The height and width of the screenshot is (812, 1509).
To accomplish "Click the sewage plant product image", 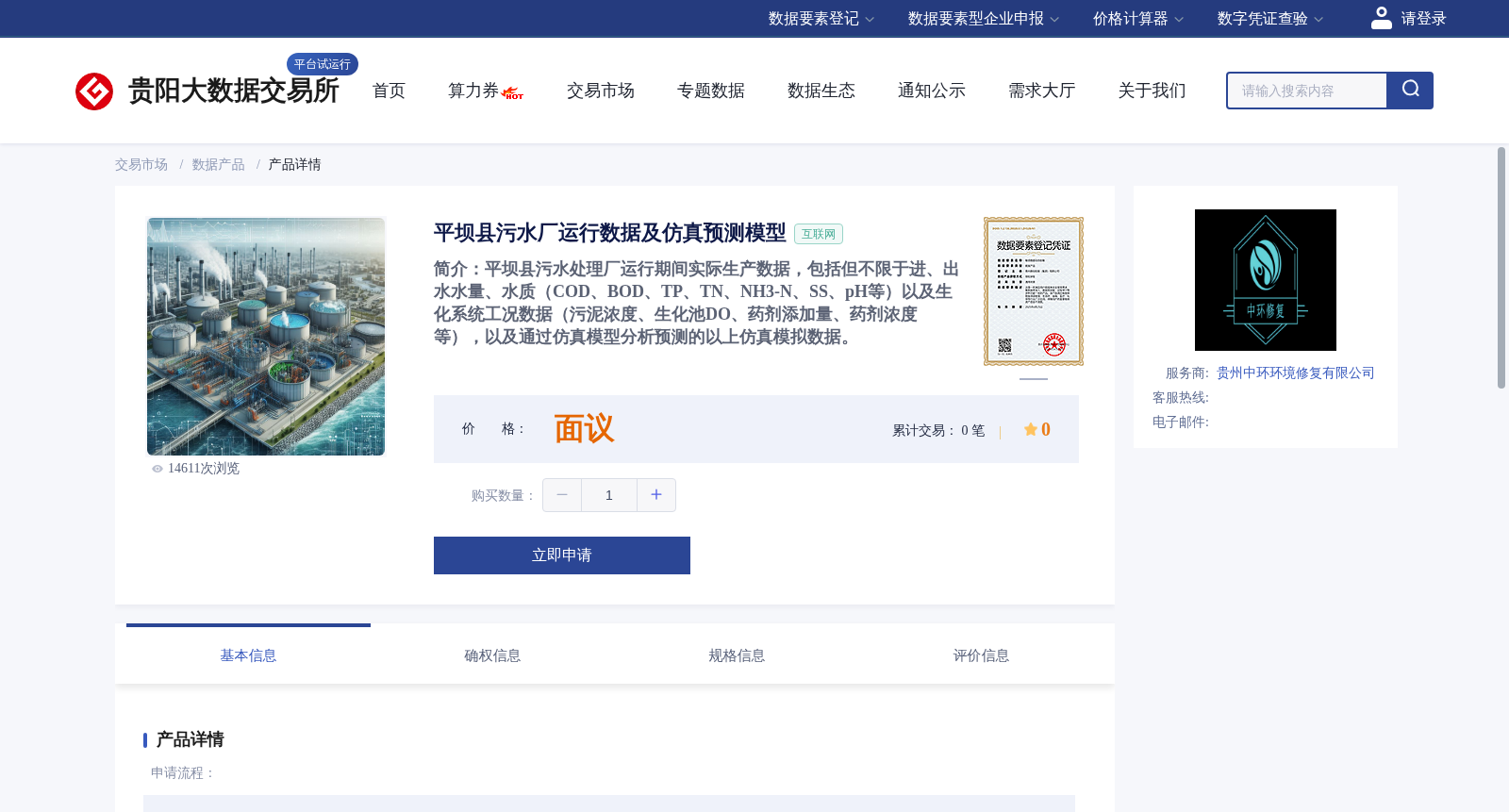I will click(266, 337).
